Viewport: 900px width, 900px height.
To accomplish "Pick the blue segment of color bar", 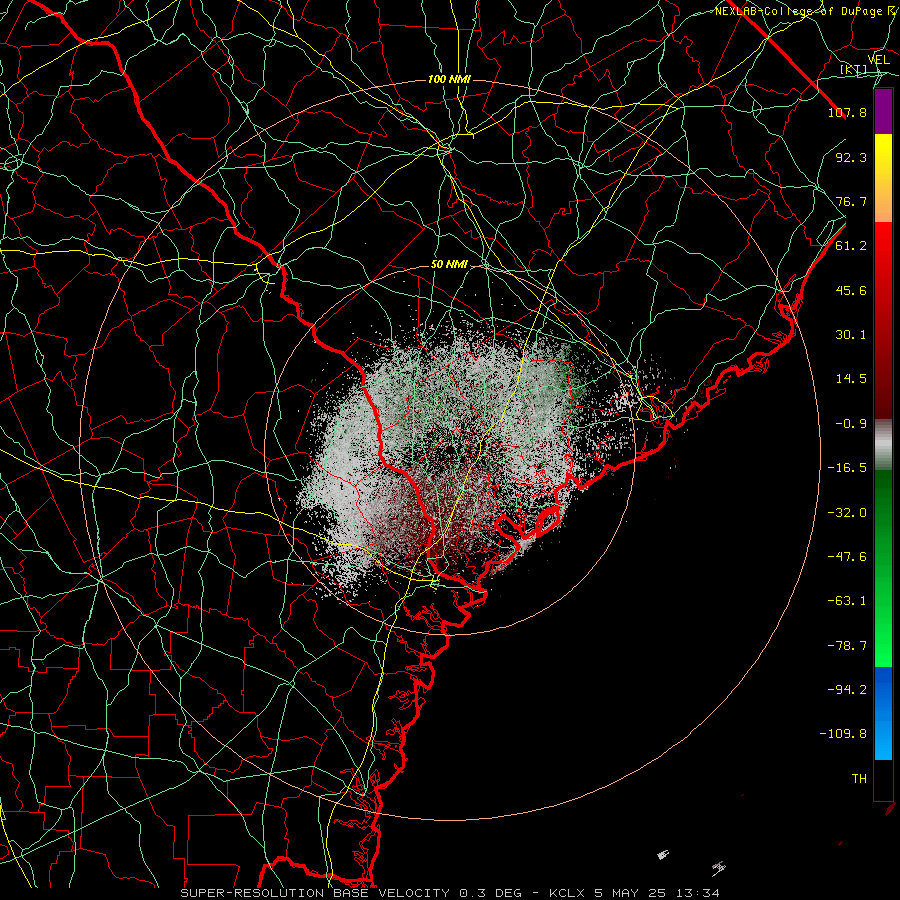I will point(883,713).
